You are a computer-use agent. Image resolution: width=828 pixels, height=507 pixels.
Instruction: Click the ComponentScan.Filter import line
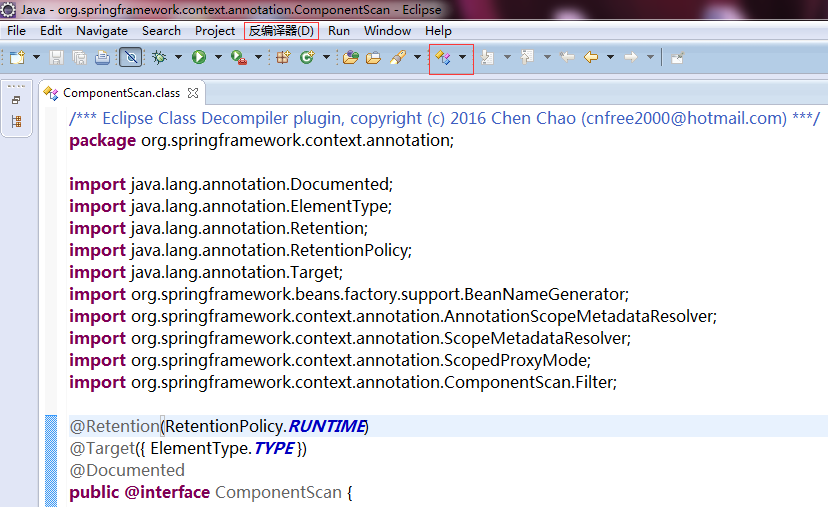(343, 382)
